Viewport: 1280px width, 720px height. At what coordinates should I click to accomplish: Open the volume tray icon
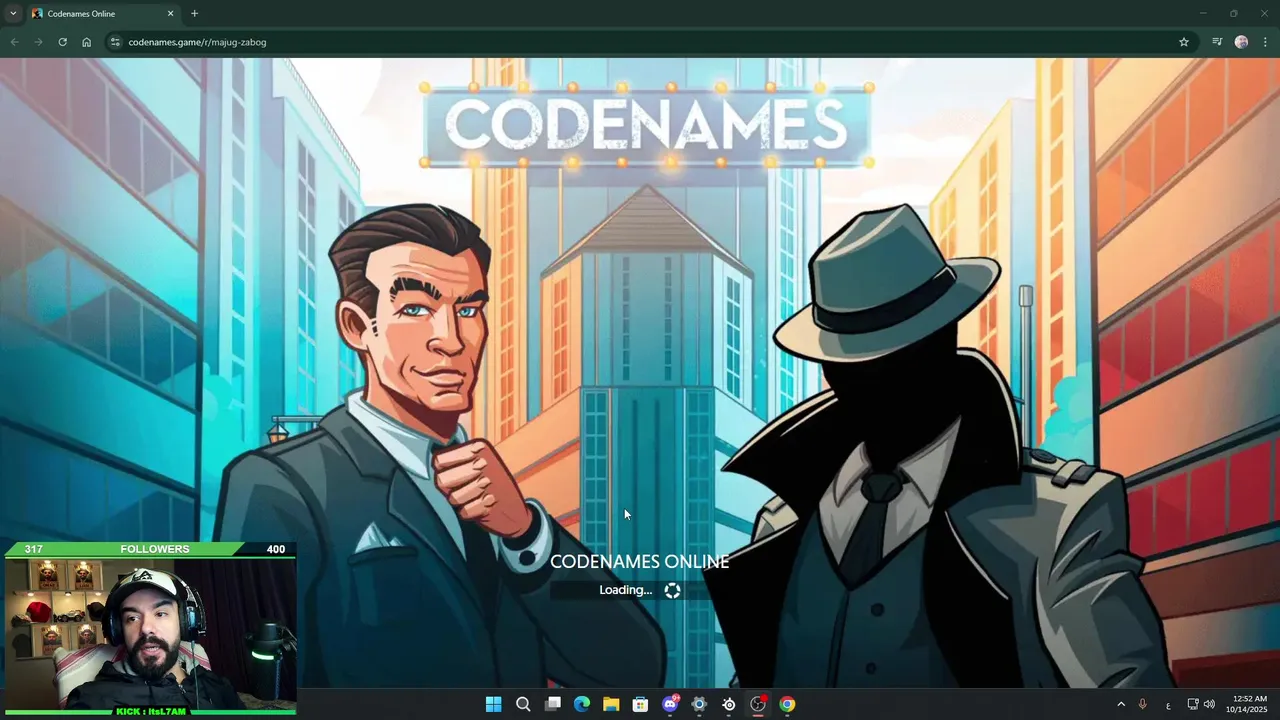click(1209, 704)
